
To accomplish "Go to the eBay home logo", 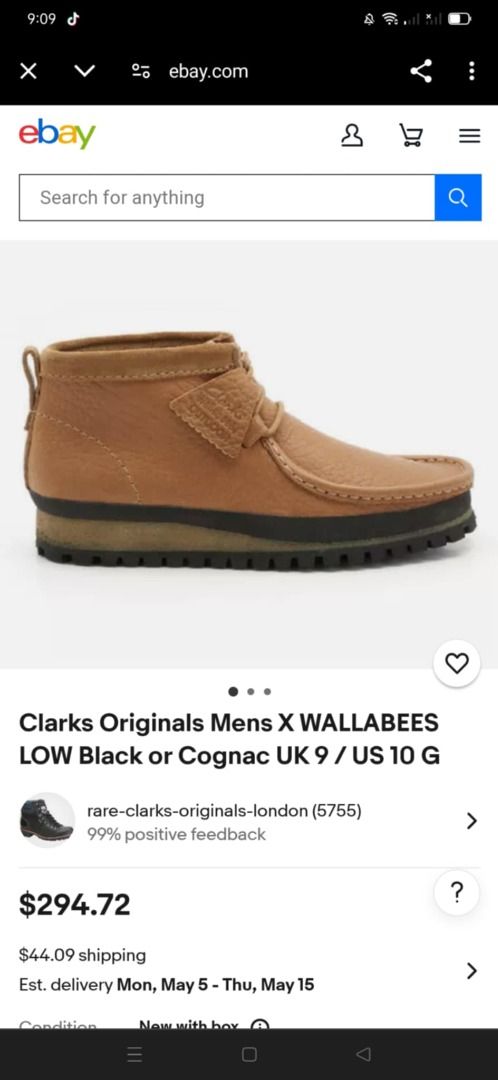I will tap(57, 134).
